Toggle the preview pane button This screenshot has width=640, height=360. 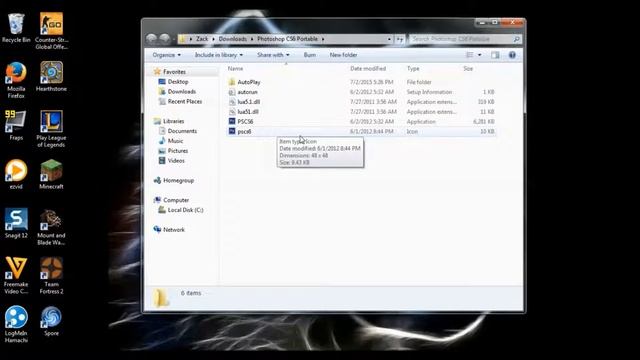495,55
